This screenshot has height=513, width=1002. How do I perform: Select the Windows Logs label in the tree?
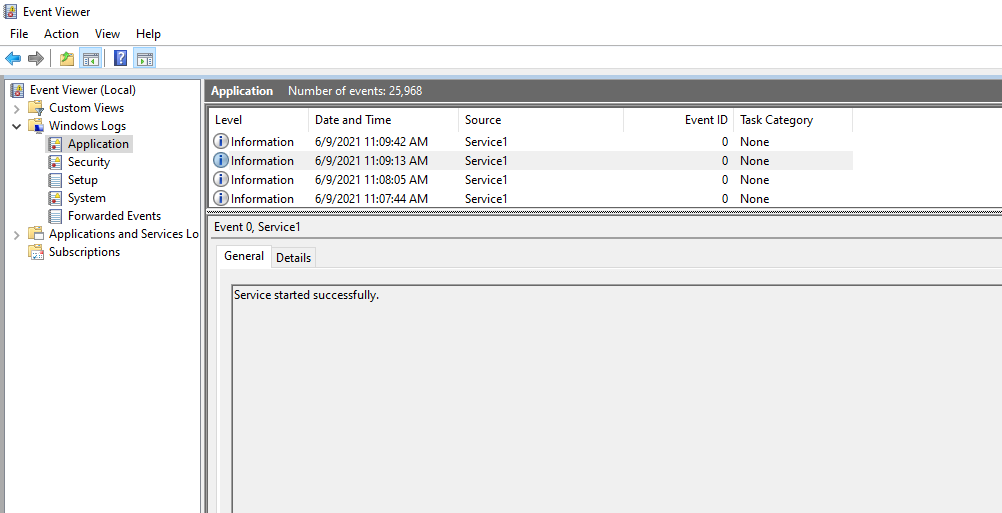[x=88, y=126]
